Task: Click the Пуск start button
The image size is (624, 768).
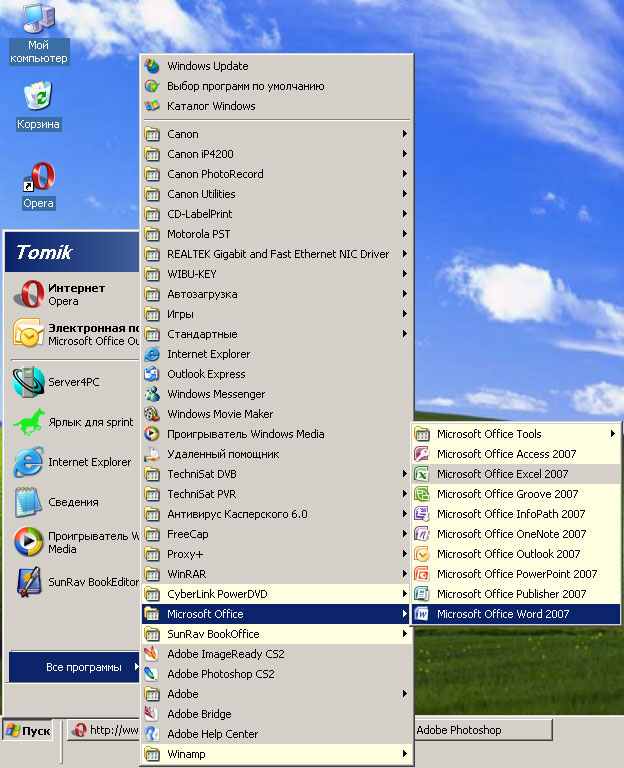Action: coord(28,731)
